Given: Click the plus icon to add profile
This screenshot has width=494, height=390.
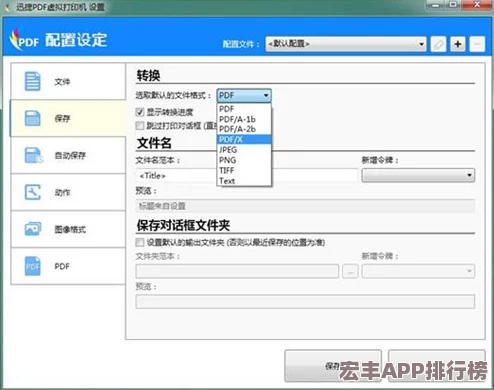Looking at the screenshot, I should 458,44.
